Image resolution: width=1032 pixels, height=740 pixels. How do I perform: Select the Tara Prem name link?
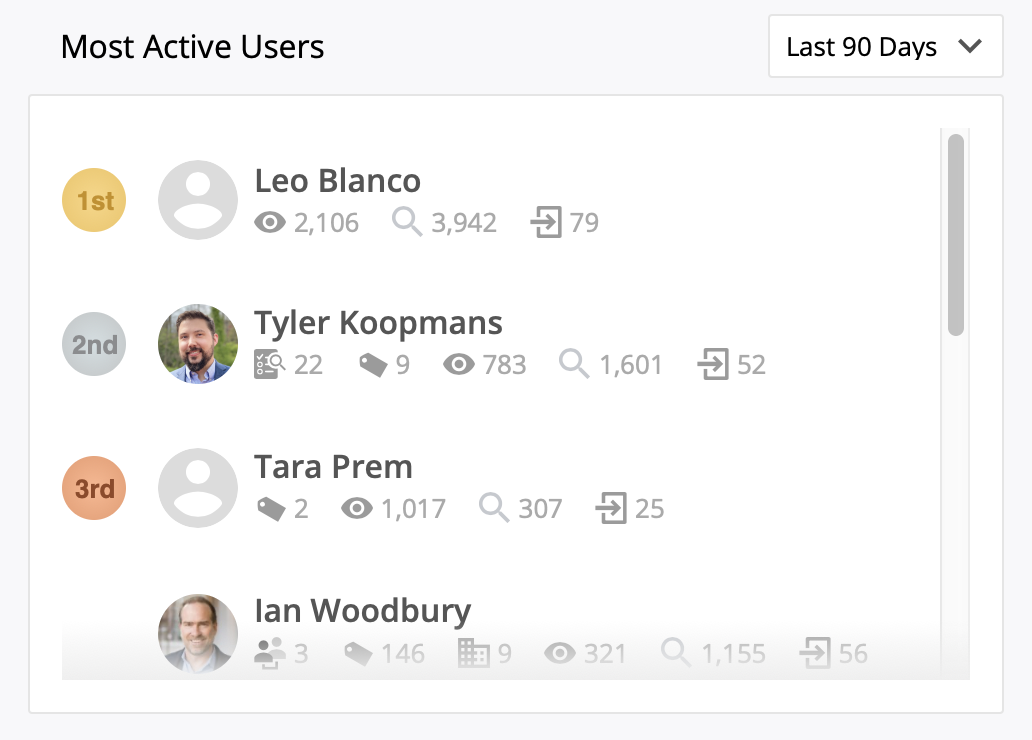[x=333, y=467]
